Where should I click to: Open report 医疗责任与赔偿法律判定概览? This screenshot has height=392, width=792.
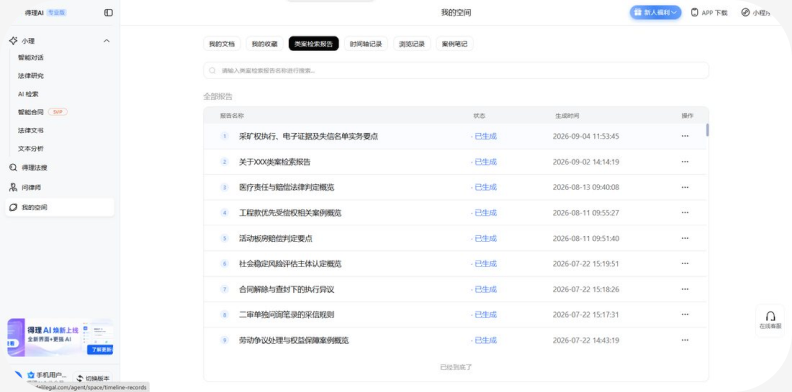click(x=286, y=187)
